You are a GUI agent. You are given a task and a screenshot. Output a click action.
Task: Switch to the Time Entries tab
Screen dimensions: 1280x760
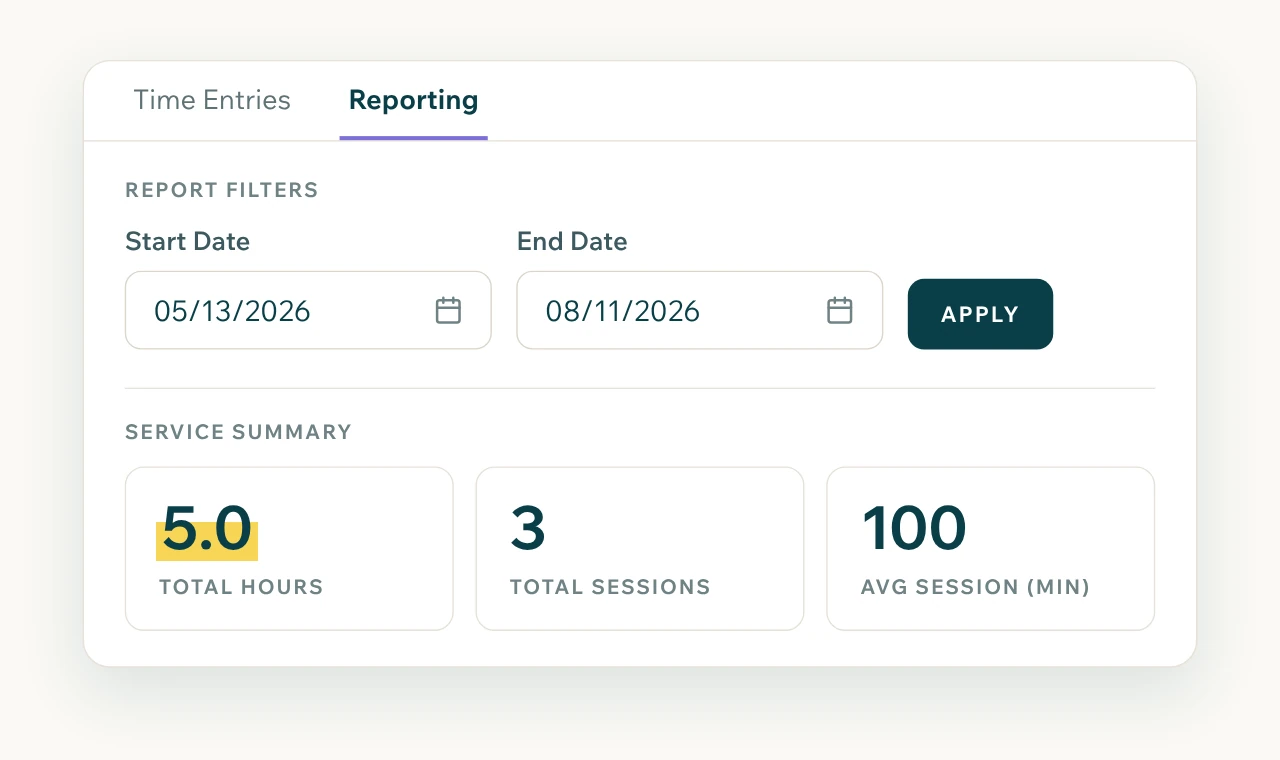tap(212, 100)
